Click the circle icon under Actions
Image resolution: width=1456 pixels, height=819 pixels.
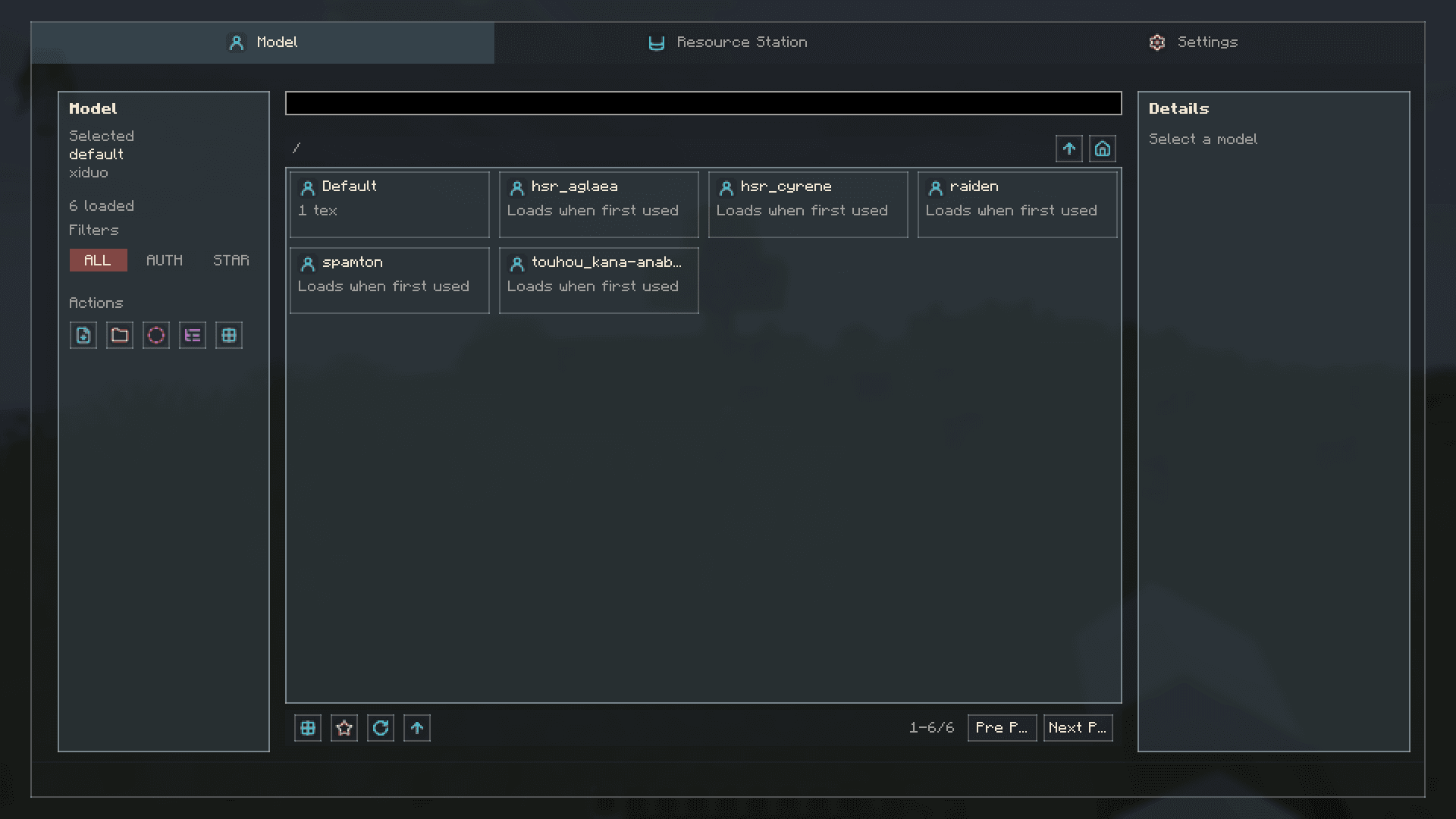click(156, 335)
